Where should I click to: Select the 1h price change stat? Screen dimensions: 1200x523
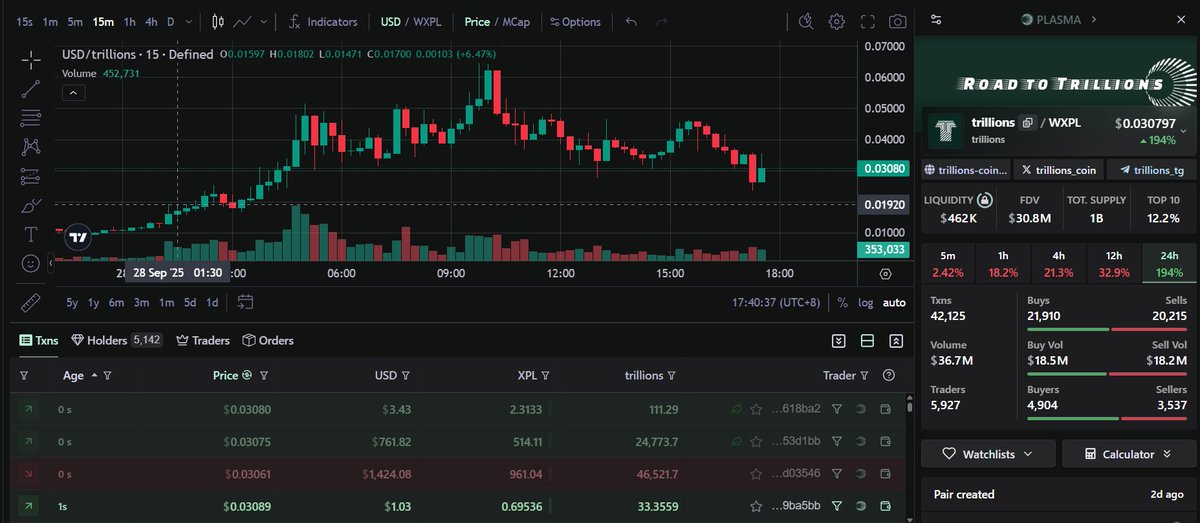click(1003, 263)
